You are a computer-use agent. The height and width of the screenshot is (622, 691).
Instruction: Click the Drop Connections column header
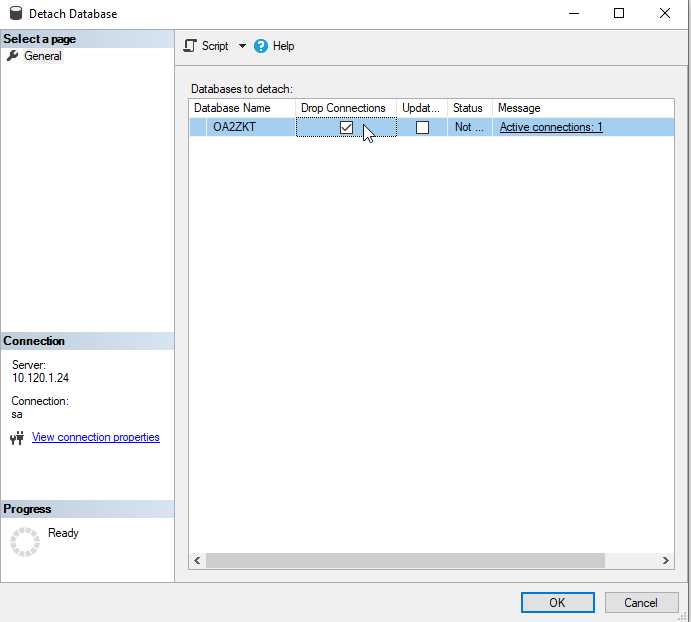[346, 108]
